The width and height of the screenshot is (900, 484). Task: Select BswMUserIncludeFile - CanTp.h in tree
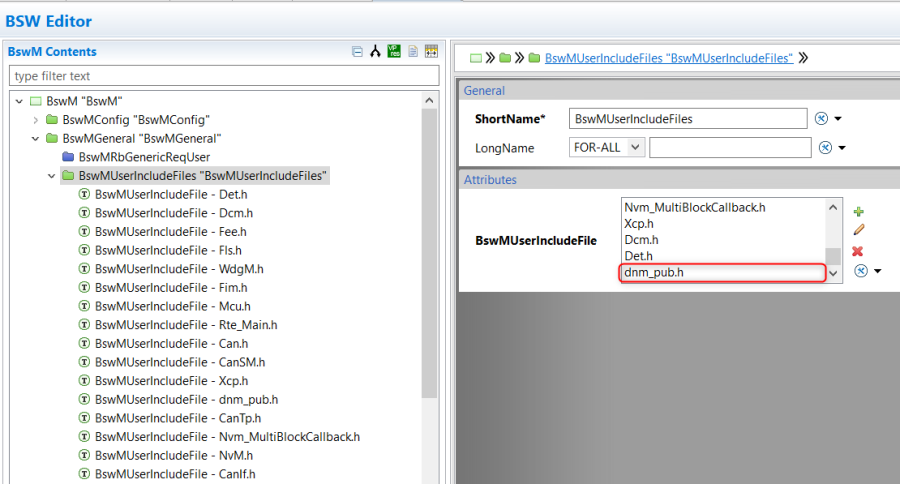point(178,418)
